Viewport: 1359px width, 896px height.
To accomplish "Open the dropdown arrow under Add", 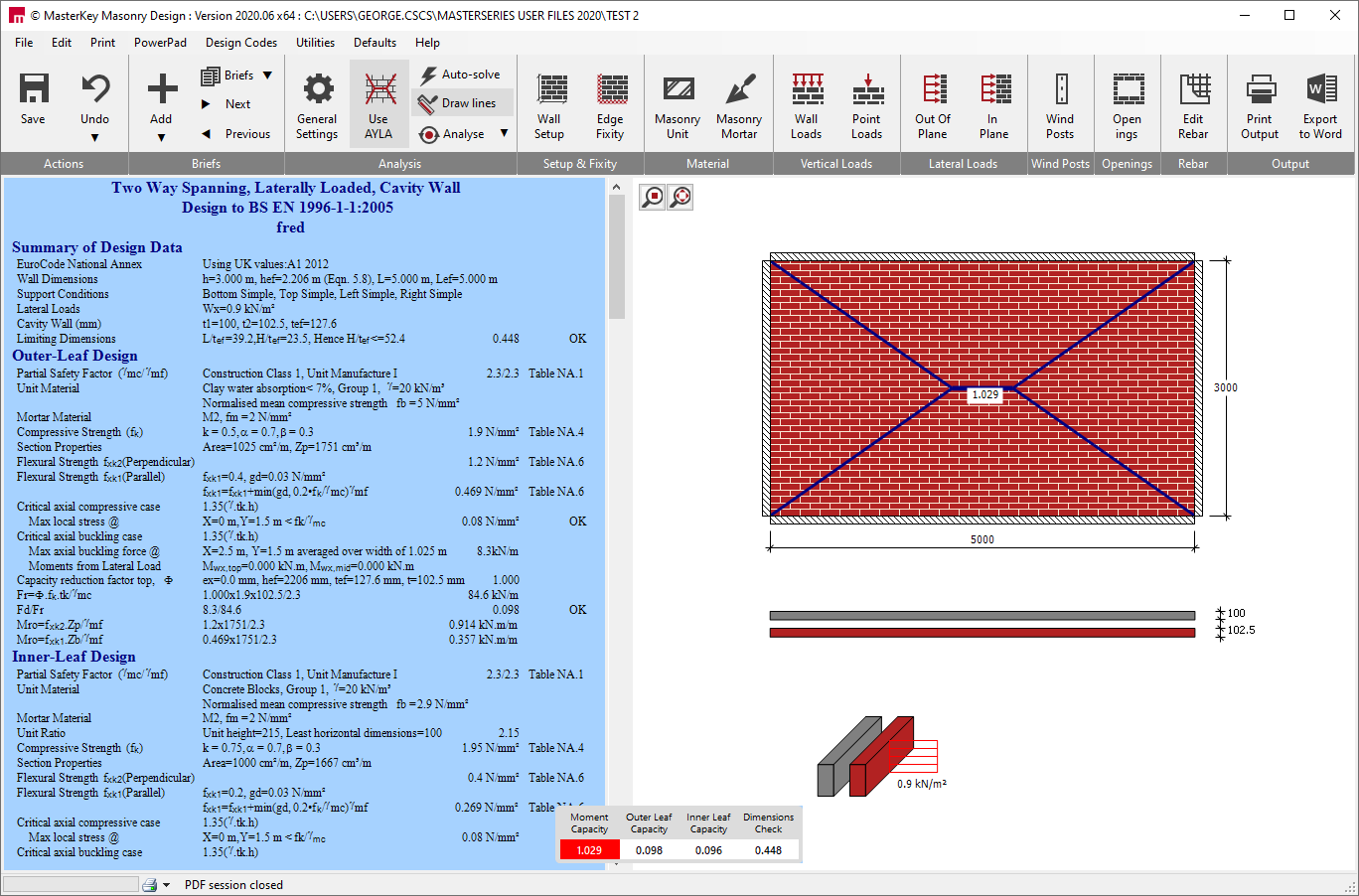I will point(162,138).
